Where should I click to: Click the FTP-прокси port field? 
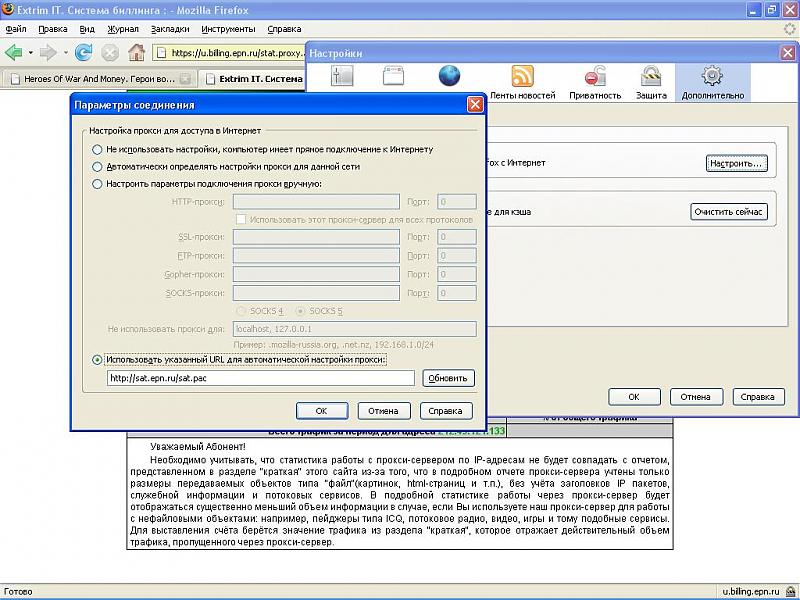(457, 256)
